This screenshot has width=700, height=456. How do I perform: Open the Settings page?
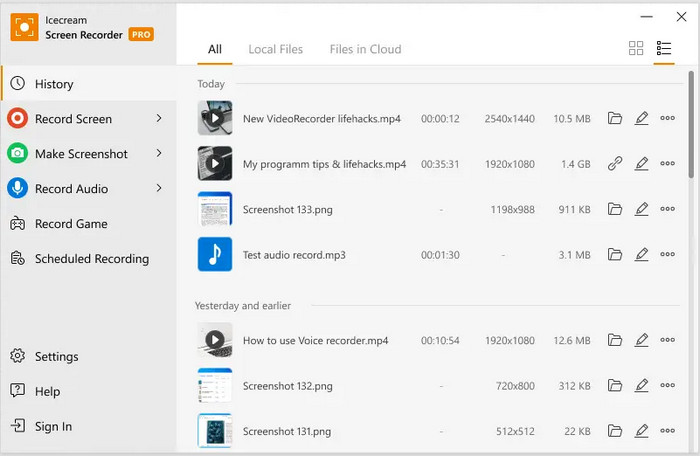coord(56,357)
